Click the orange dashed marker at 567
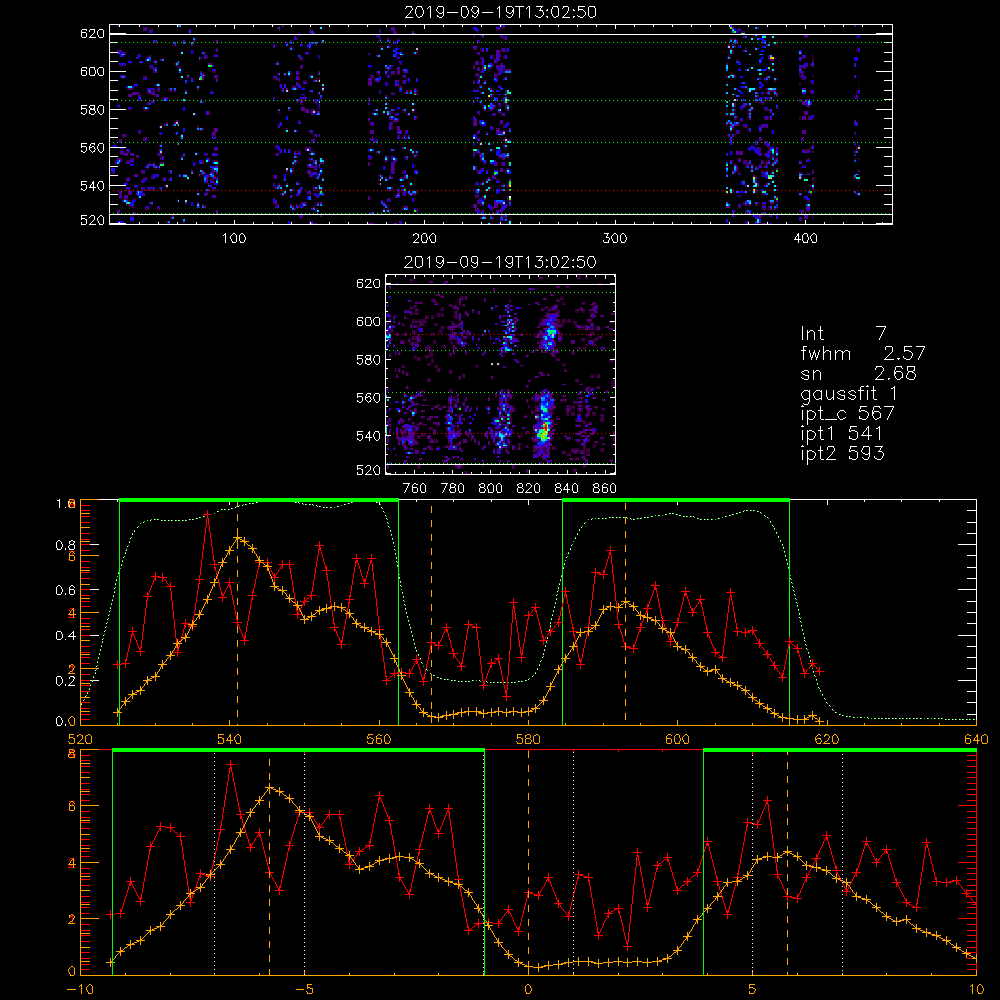Screen dimensions: 1000x1000 [x=431, y=612]
